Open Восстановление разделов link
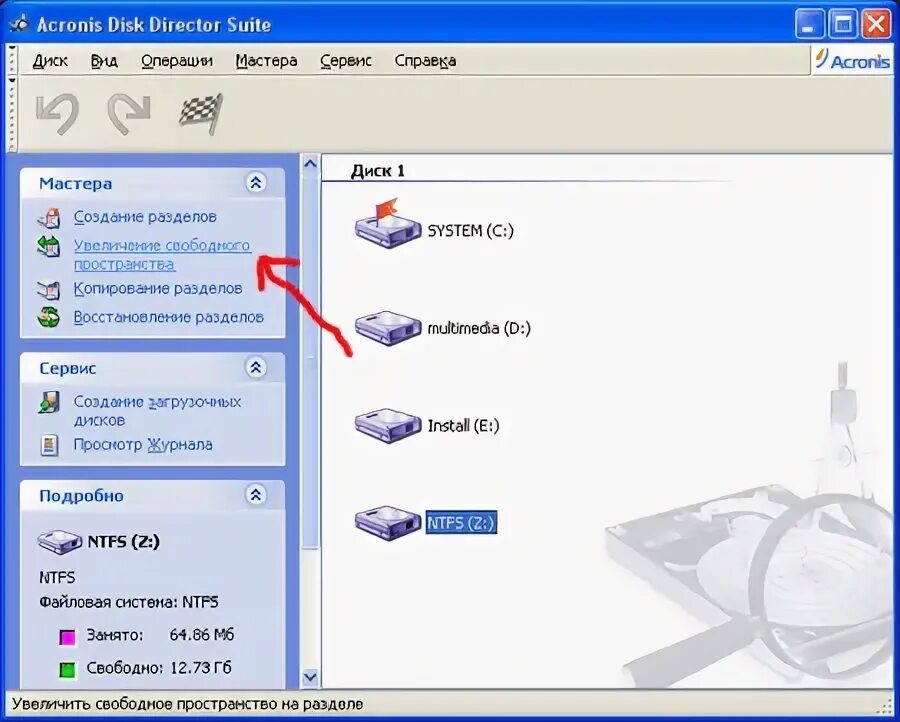Image resolution: width=900 pixels, height=722 pixels. click(x=169, y=317)
